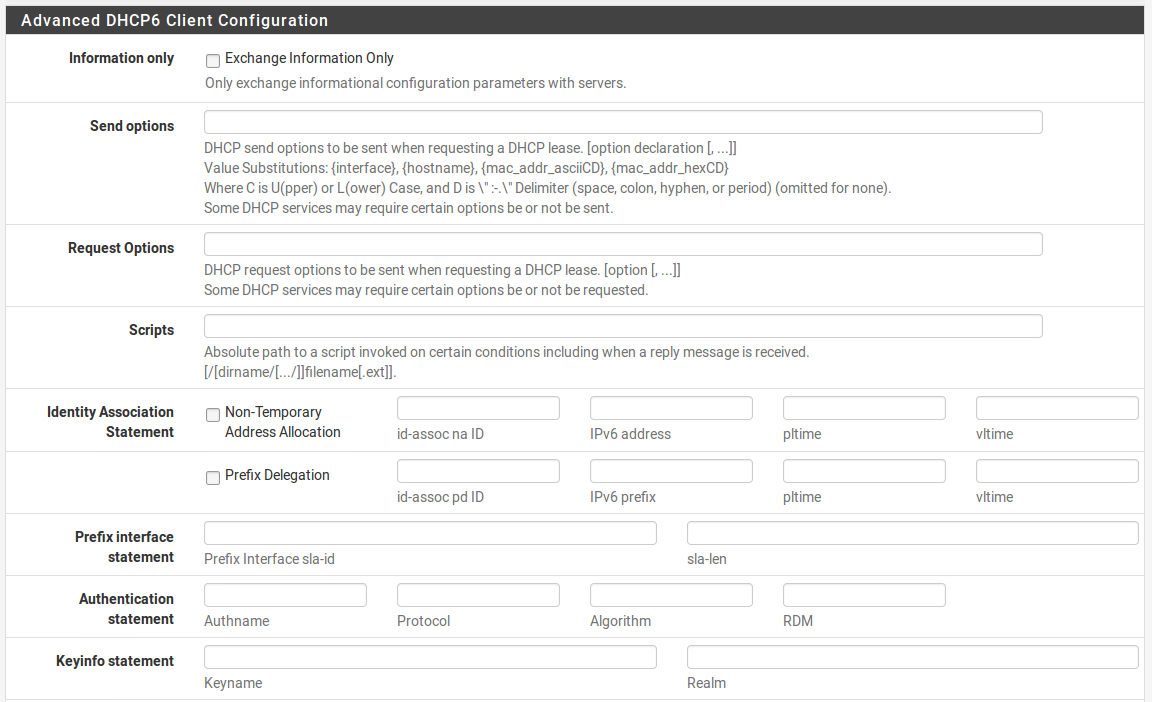Focus the Send options field
Image resolution: width=1152 pixels, height=702 pixels.
click(623, 122)
